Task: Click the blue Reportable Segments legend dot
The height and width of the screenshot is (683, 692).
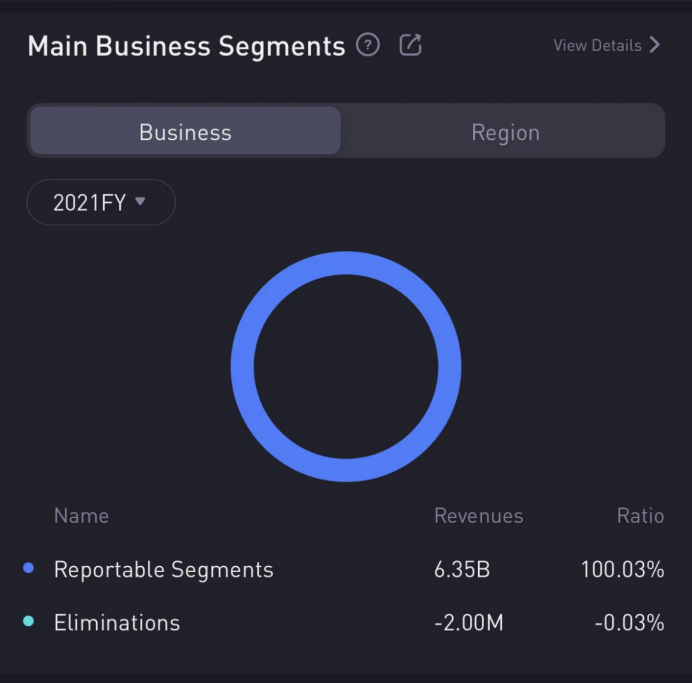Action: [x=28, y=569]
